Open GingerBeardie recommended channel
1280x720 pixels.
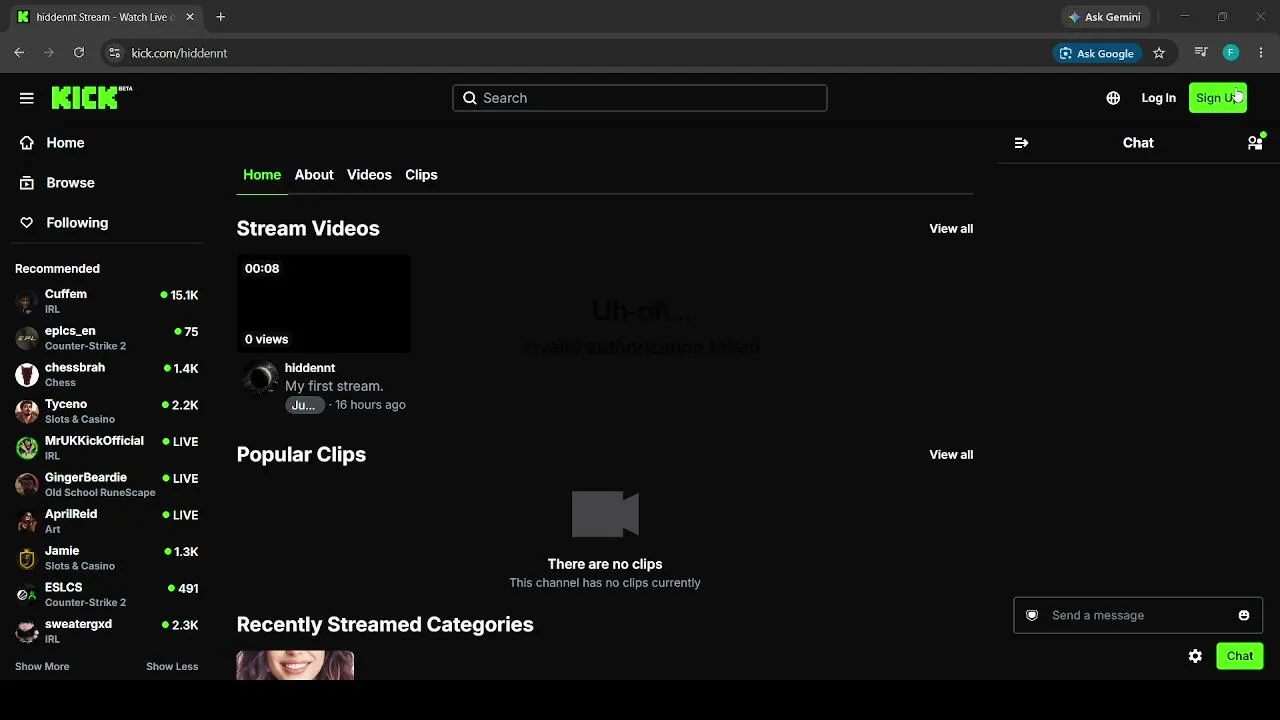pyautogui.click(x=107, y=485)
